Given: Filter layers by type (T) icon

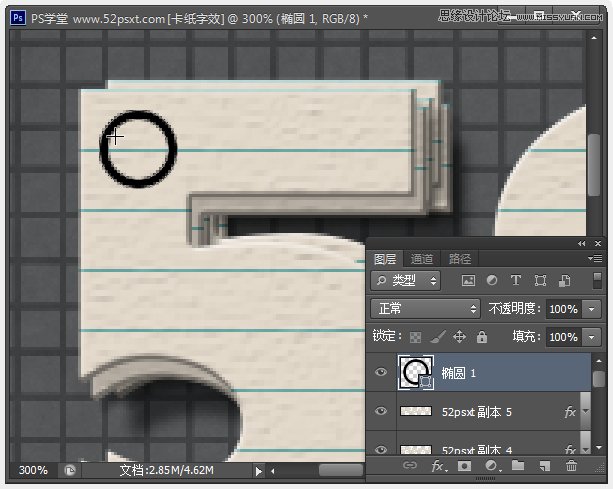Looking at the screenshot, I should click(516, 280).
